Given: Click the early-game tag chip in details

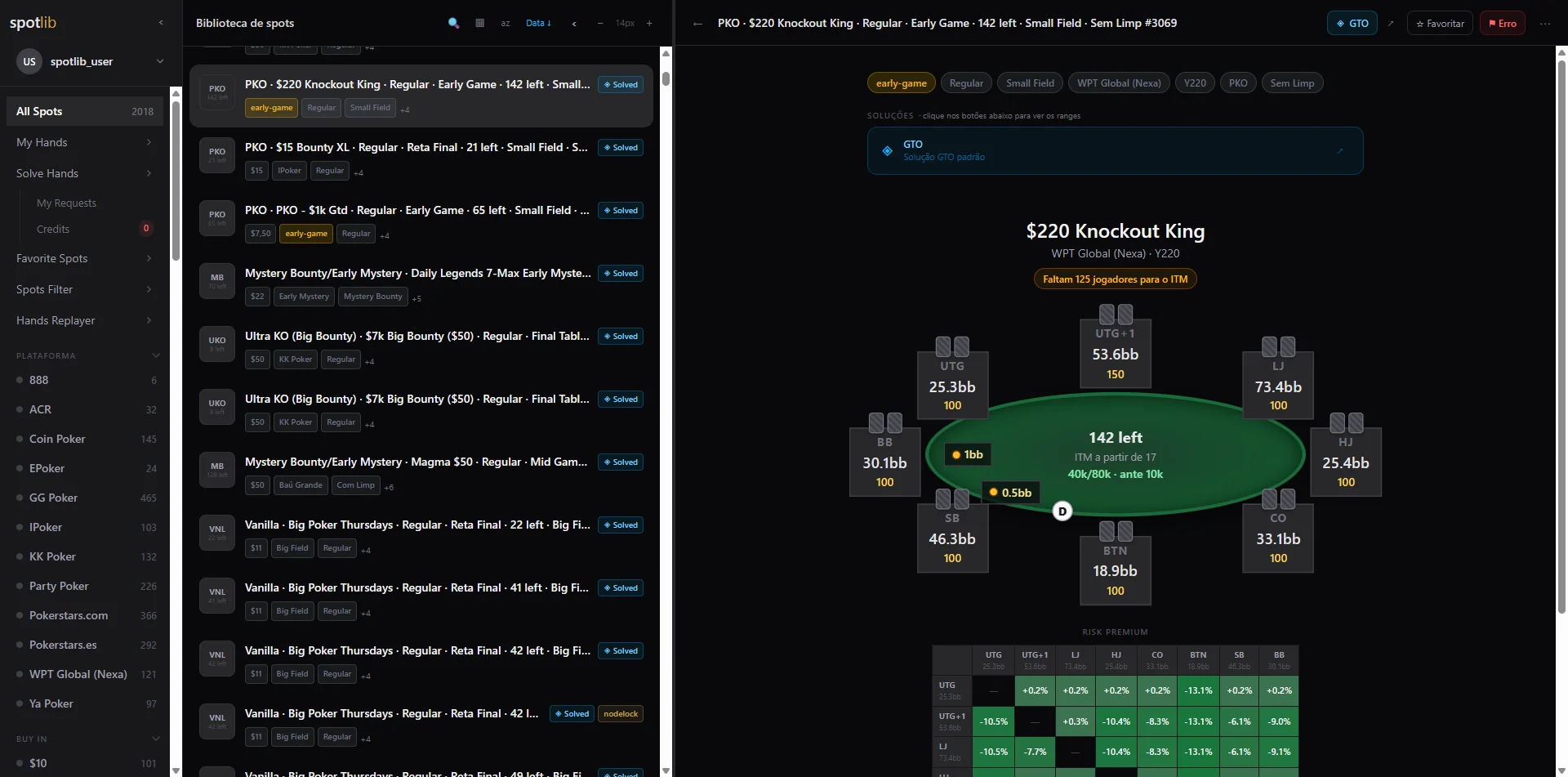Looking at the screenshot, I should click(x=901, y=83).
